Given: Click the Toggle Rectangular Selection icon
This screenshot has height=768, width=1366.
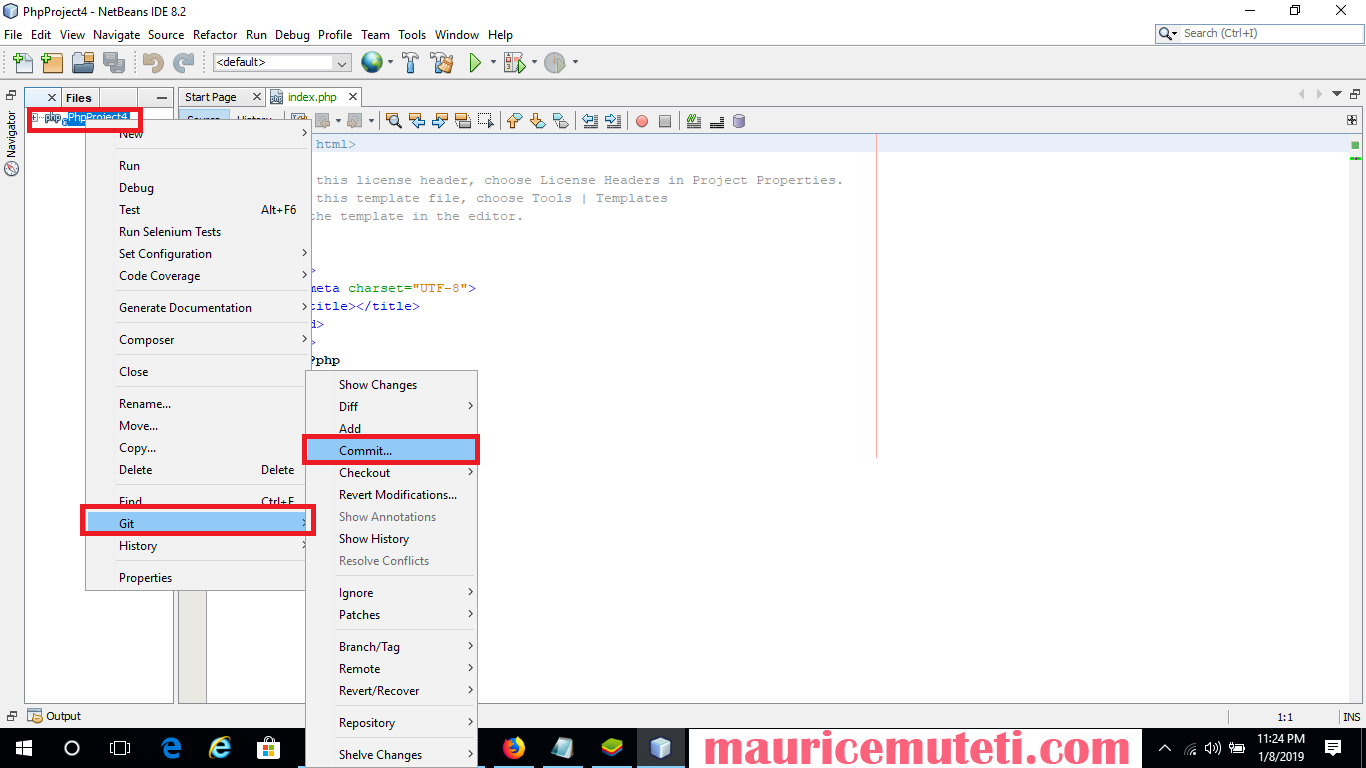Looking at the screenshot, I should tap(486, 121).
